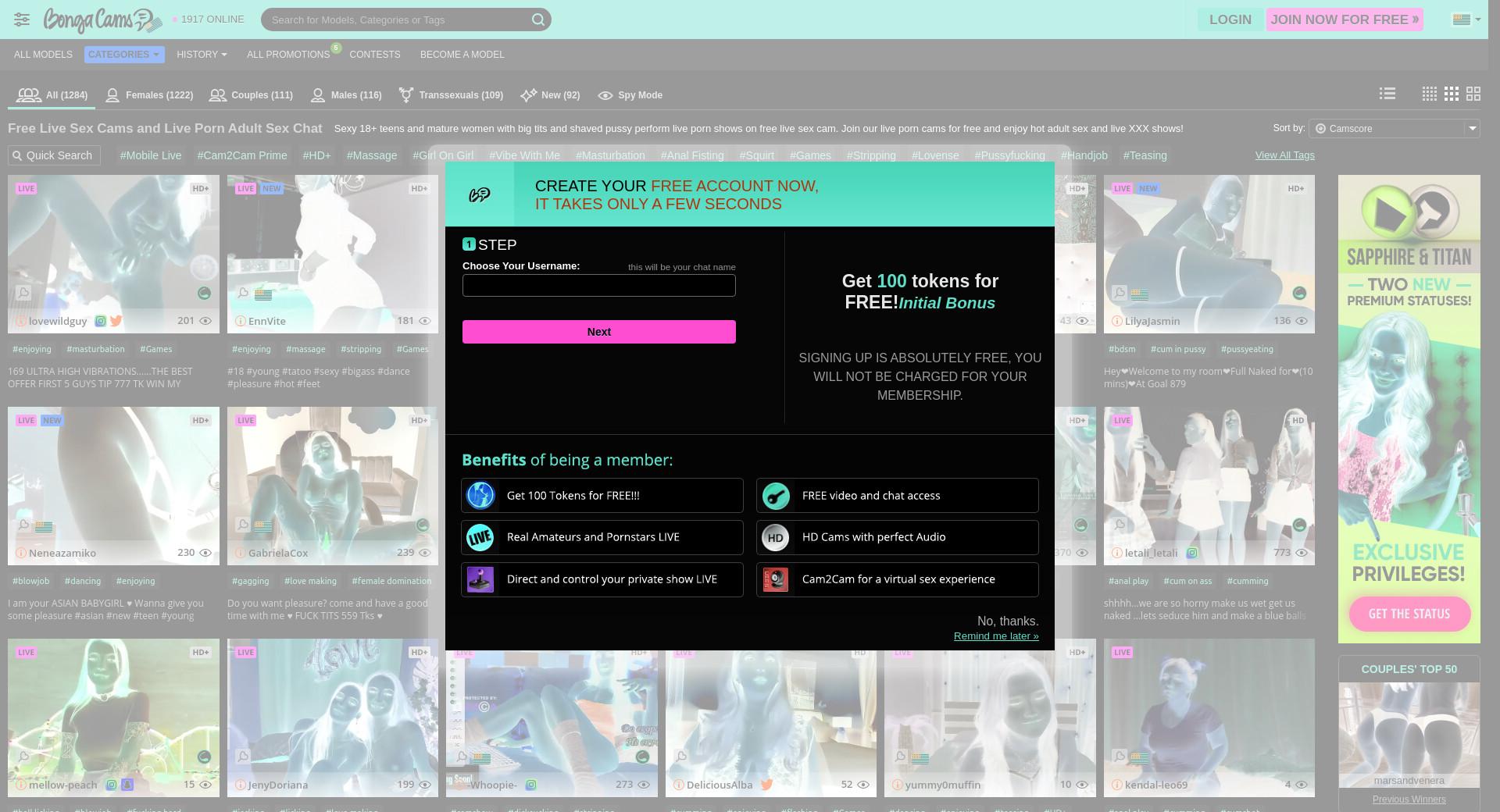1500x812 pixels.
Task: Click the Get 100 Tokens for FREE benefit icon
Action: (x=480, y=496)
